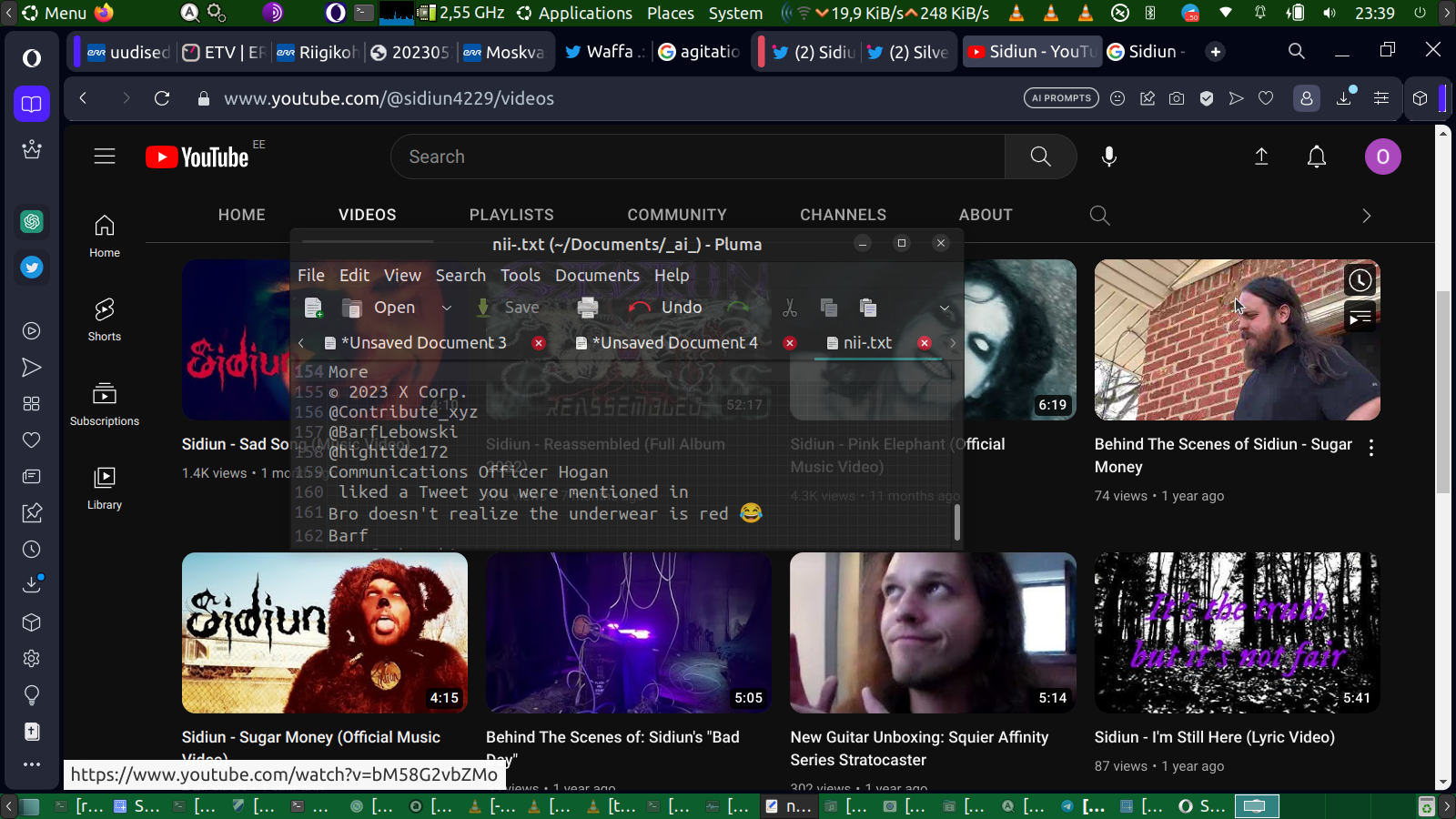
Task: Show previous Pluma document tabs arrow
Action: coord(301,343)
